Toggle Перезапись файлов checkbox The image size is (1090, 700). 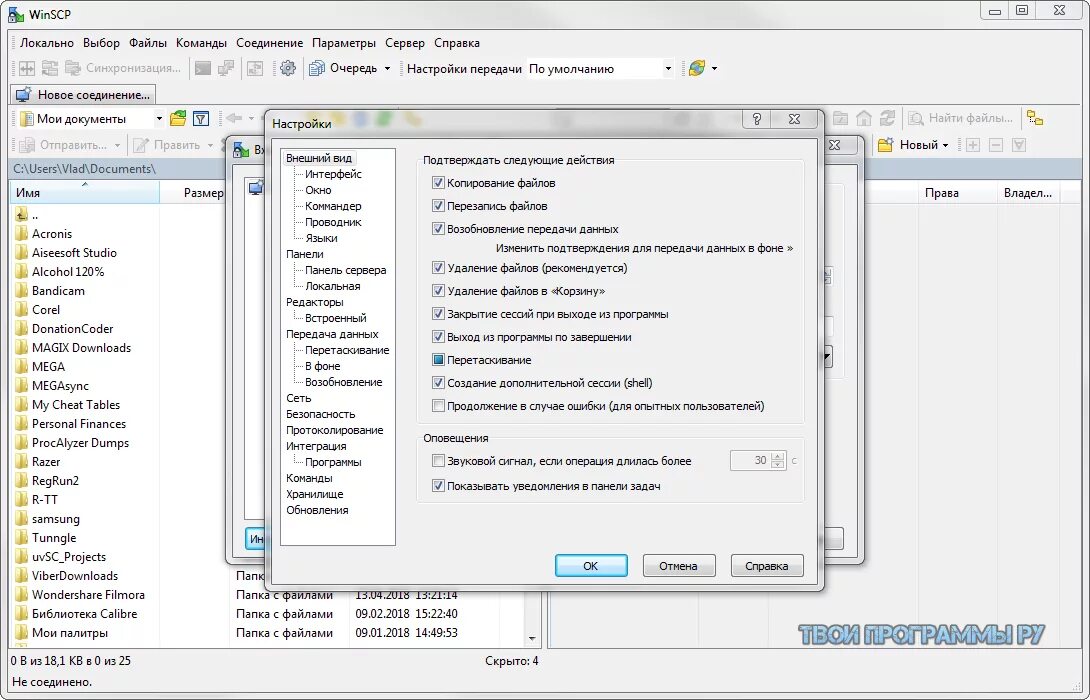click(x=438, y=206)
